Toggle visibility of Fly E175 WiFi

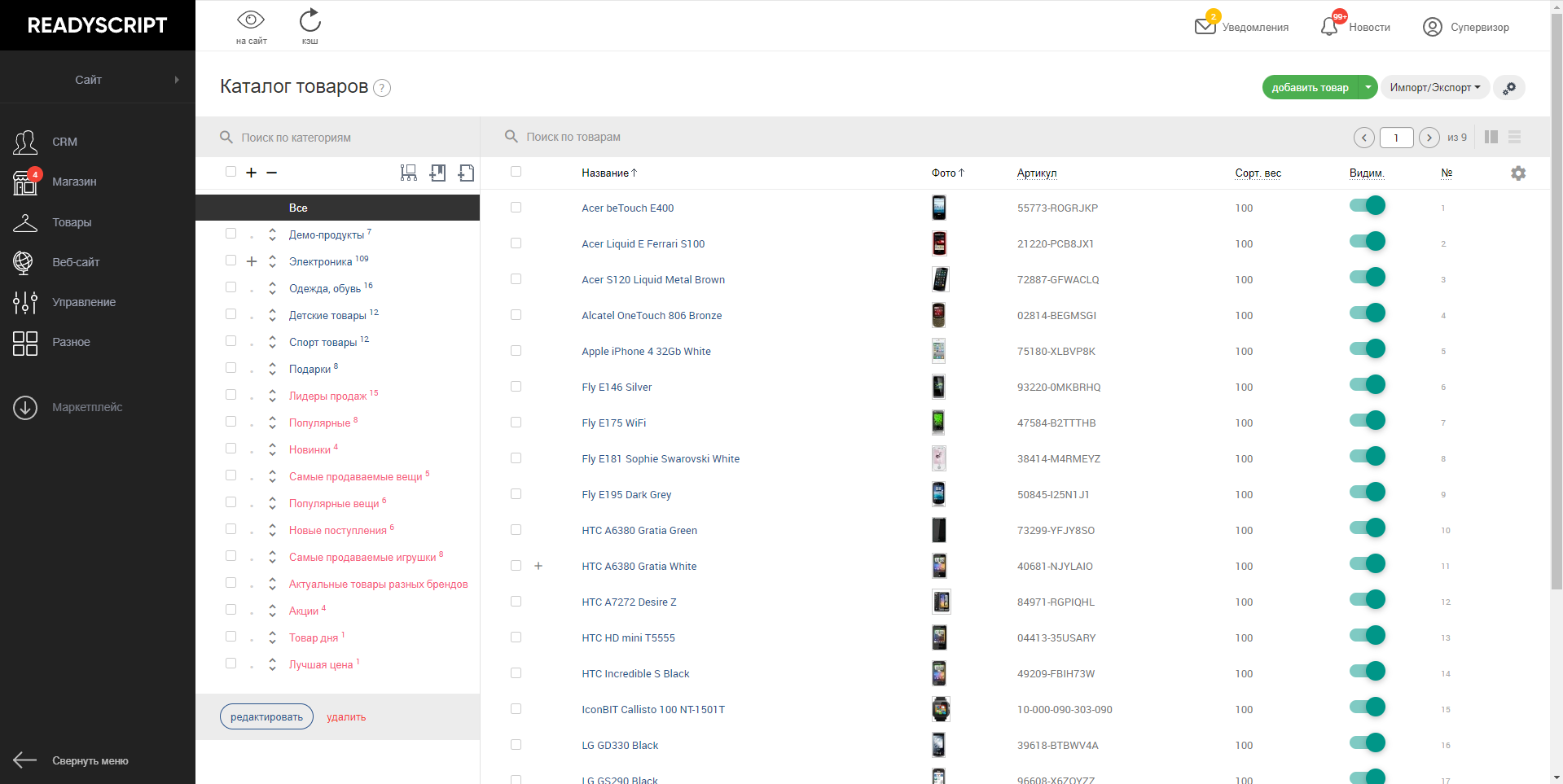tap(1367, 421)
